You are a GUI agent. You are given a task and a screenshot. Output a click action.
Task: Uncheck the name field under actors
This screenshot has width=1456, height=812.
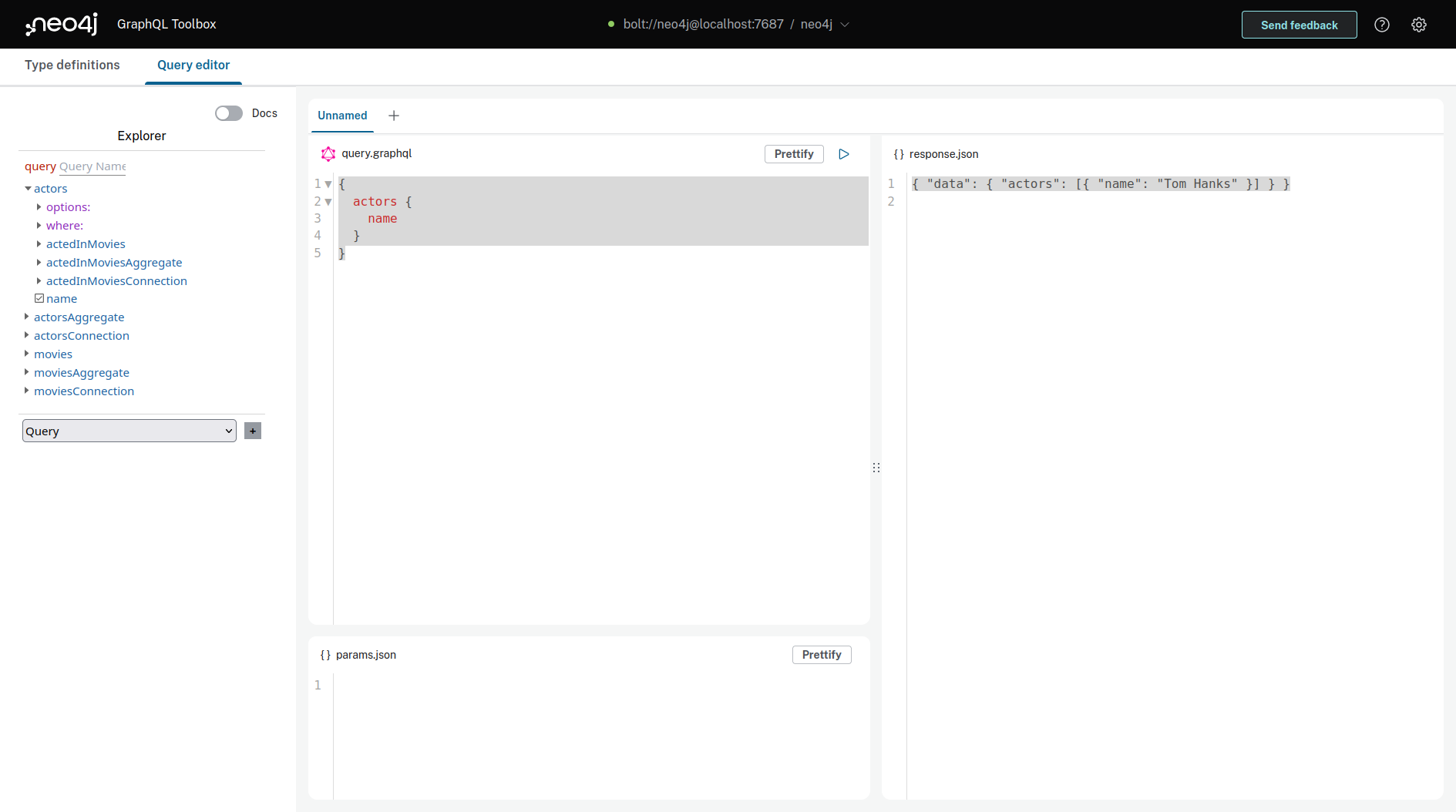pos(40,297)
